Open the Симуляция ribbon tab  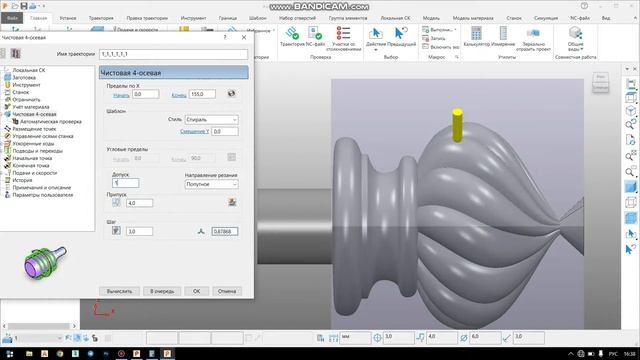tap(546, 18)
